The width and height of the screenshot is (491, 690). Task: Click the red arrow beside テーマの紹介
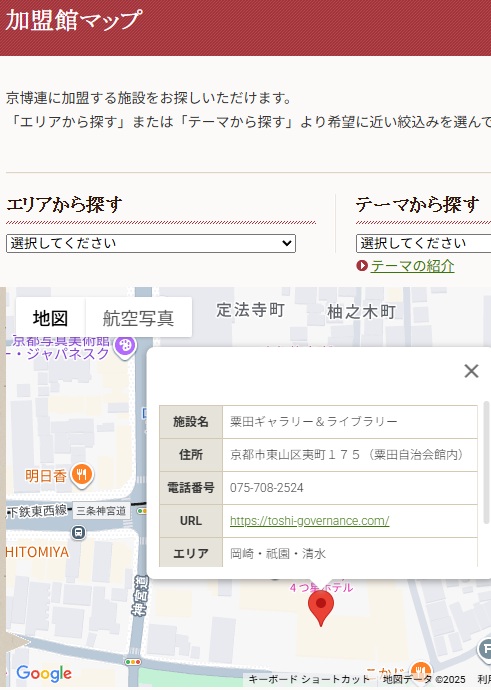(362, 266)
